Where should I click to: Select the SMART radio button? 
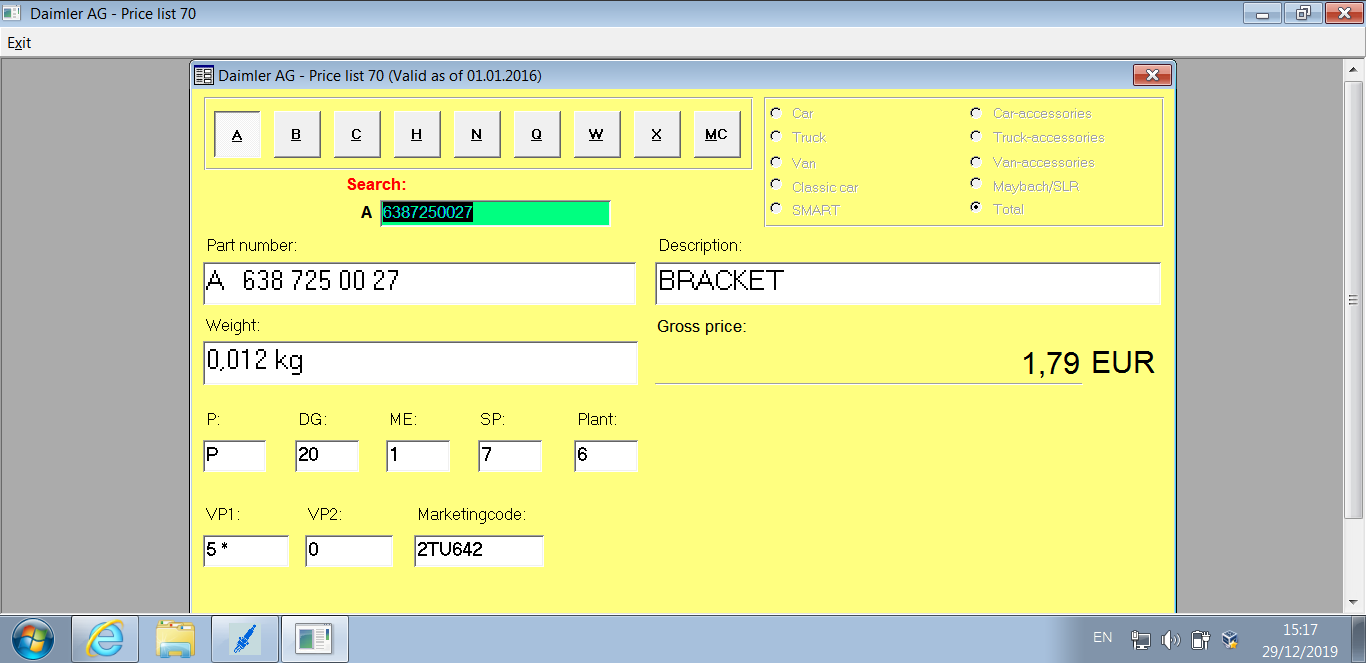775,209
